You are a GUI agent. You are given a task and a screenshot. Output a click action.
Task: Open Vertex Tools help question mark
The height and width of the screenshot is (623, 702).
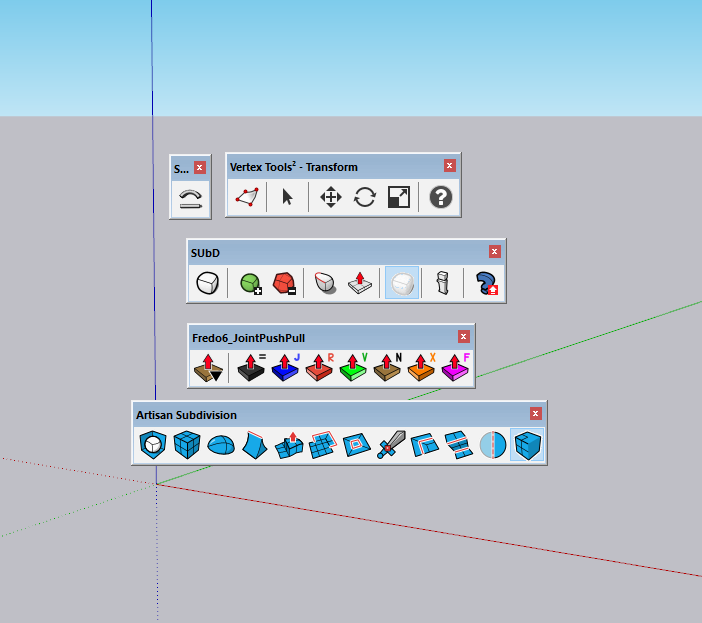(x=441, y=198)
